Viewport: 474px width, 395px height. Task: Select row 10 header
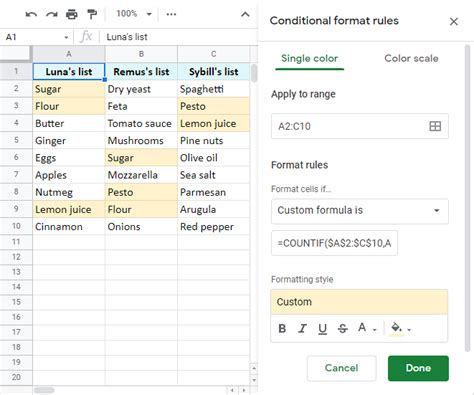[x=16, y=226]
